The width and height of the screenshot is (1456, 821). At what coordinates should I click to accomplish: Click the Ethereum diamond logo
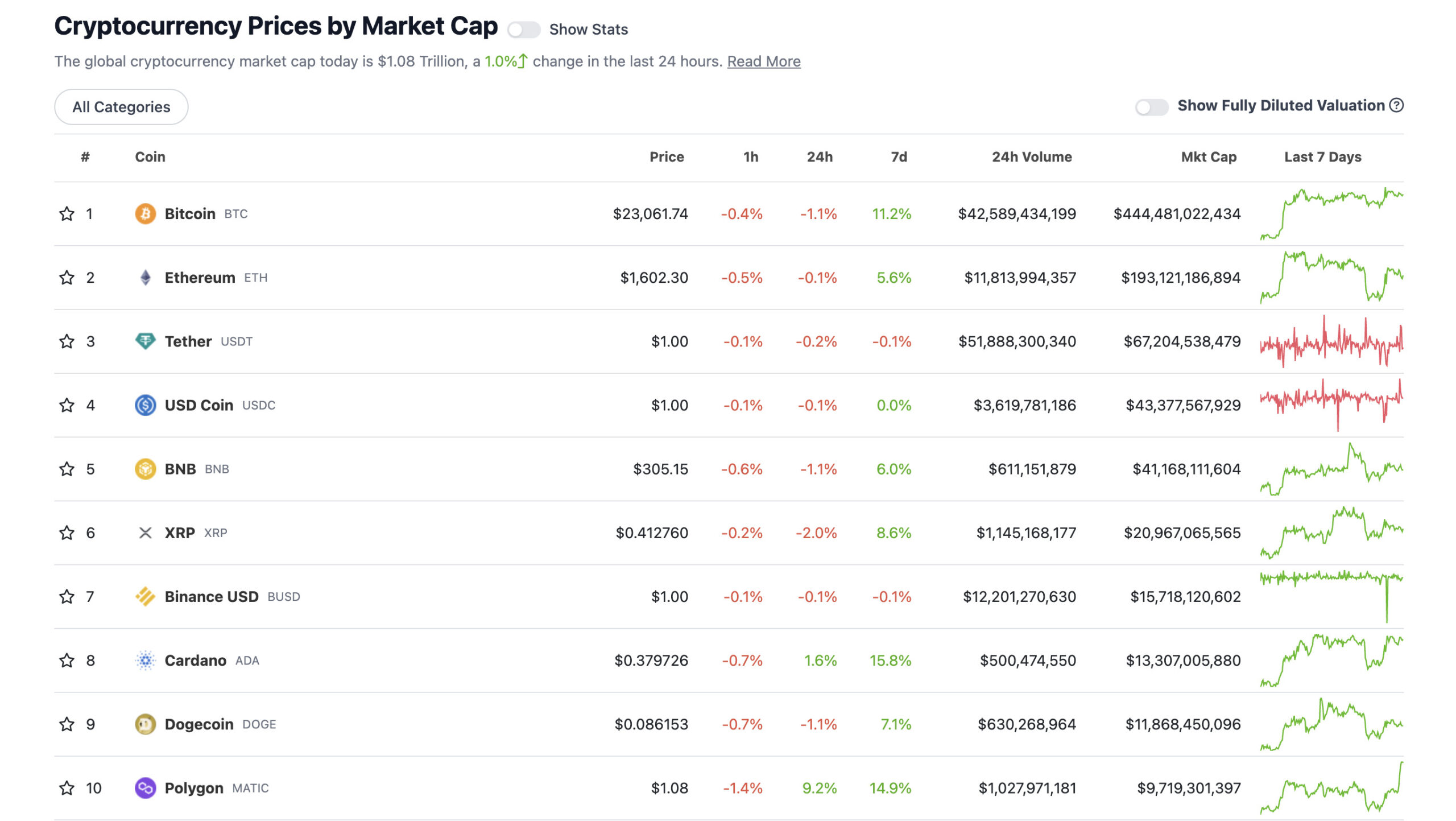[145, 278]
